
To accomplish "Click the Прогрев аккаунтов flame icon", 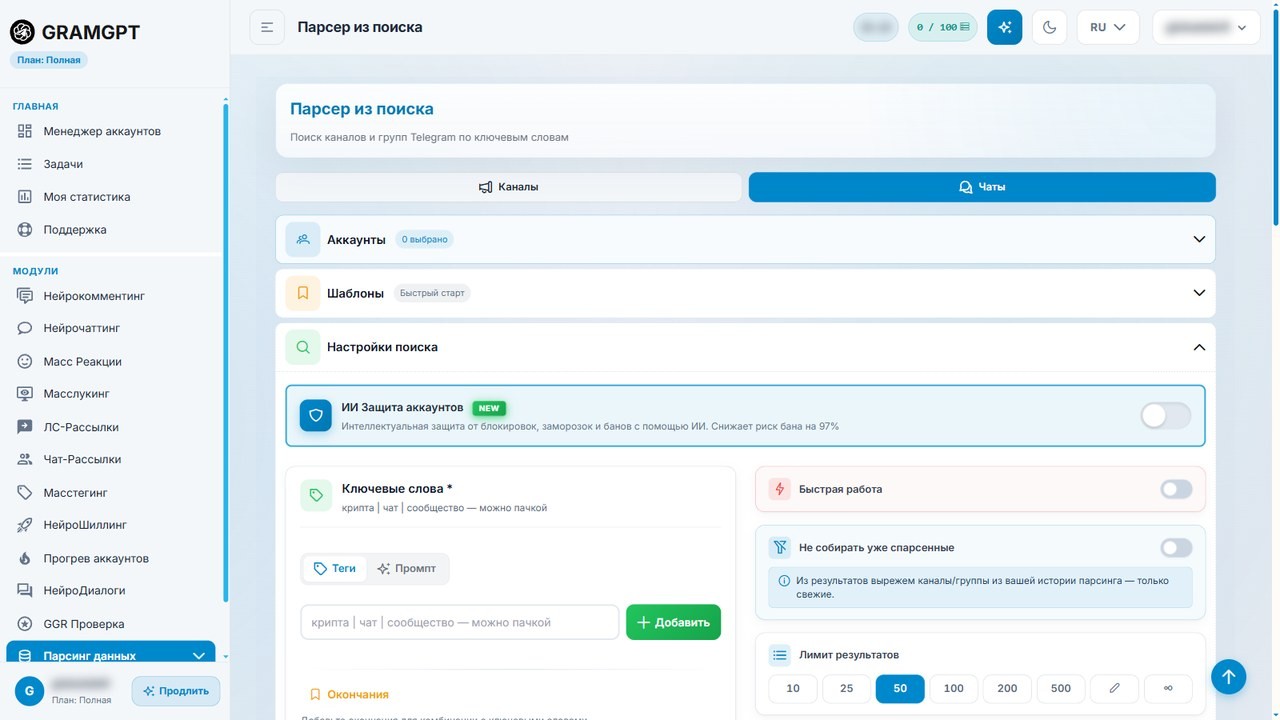I will pos(25,558).
